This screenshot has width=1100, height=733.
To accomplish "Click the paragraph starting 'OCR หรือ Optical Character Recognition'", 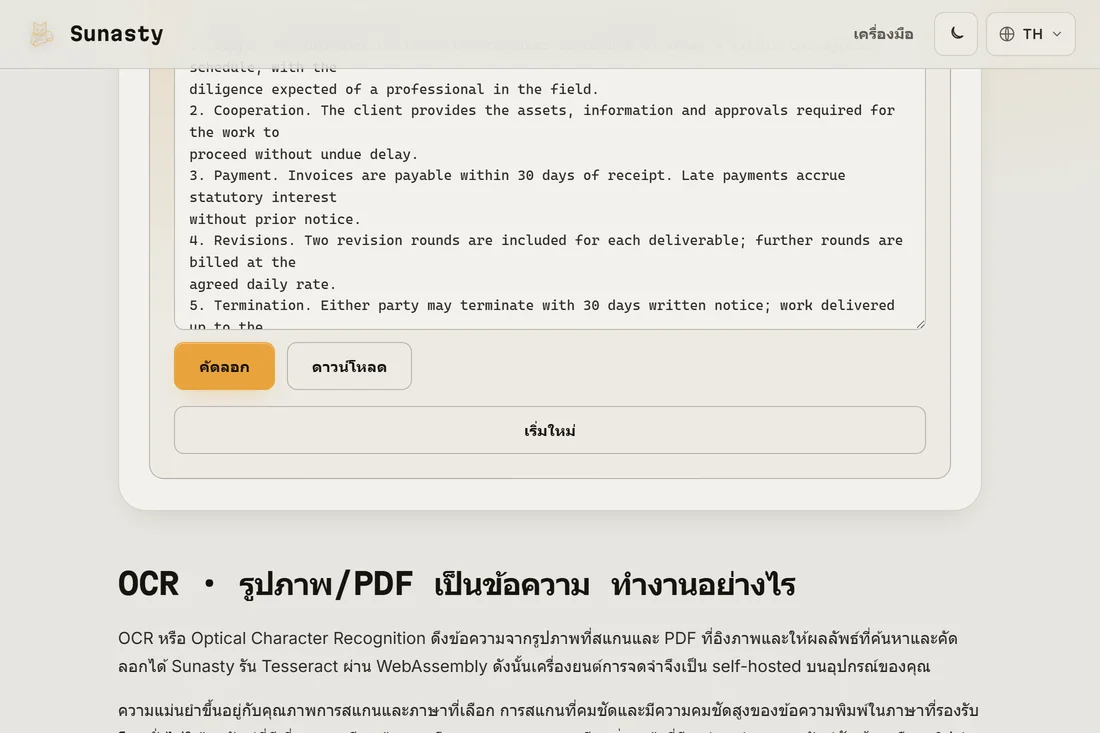I will point(538,652).
